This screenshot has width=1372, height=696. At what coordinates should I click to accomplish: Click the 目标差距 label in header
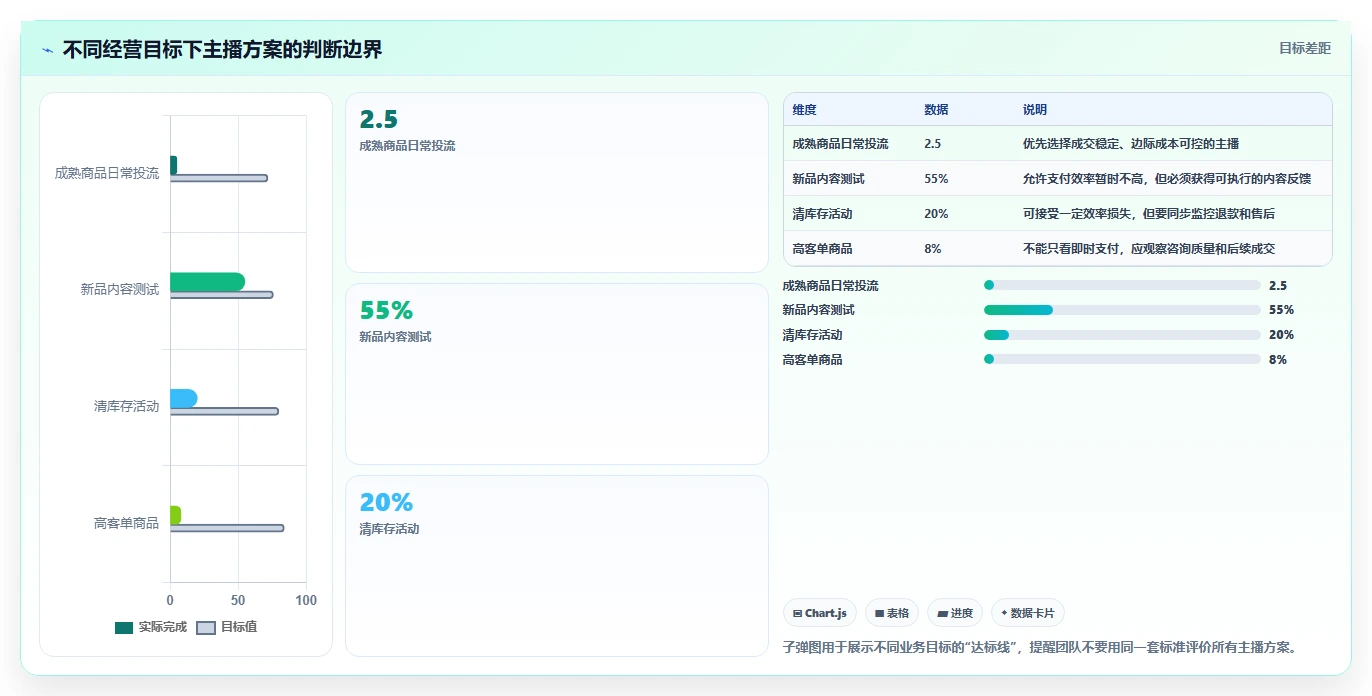tap(1305, 48)
